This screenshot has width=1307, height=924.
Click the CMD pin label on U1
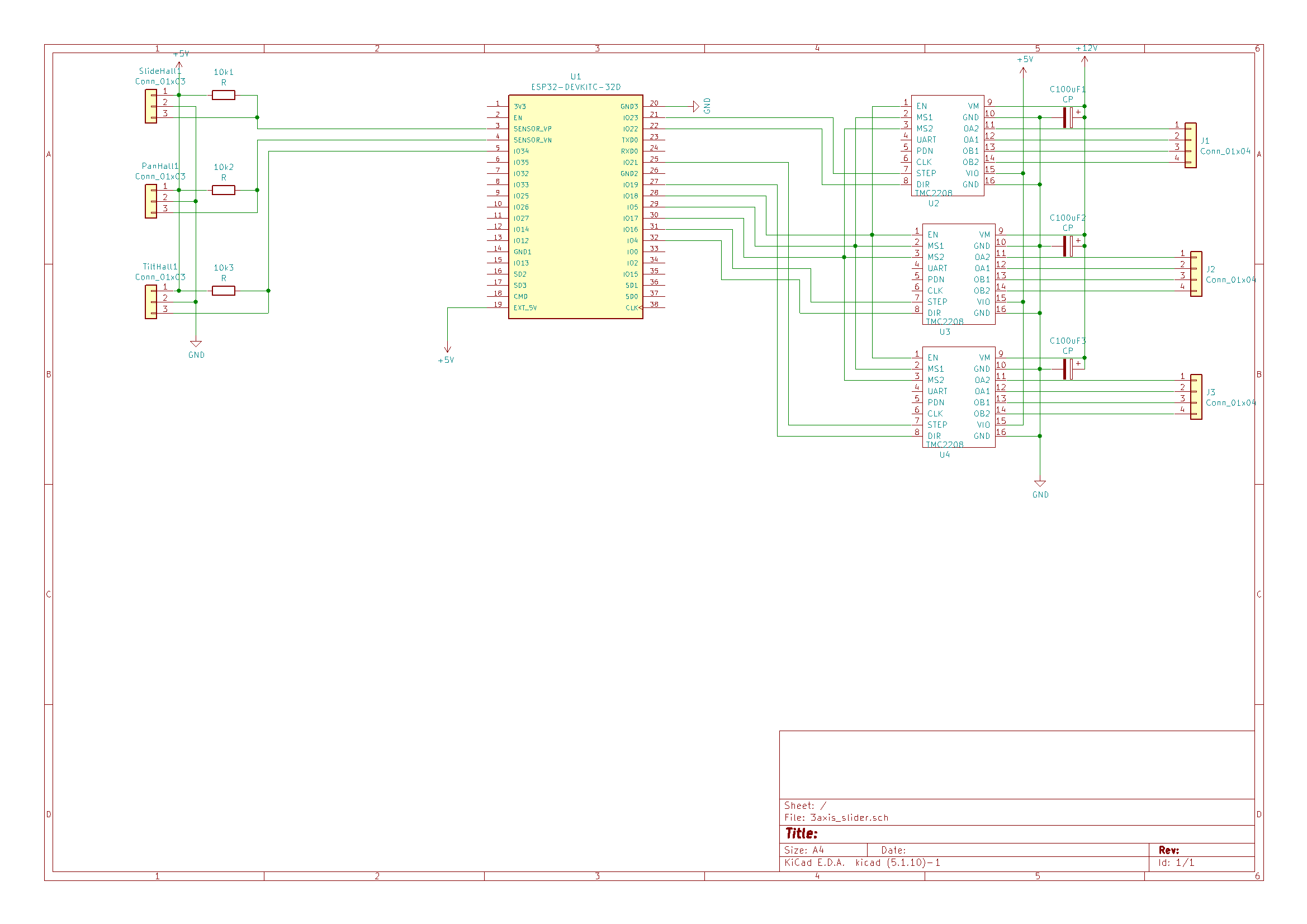(x=520, y=297)
